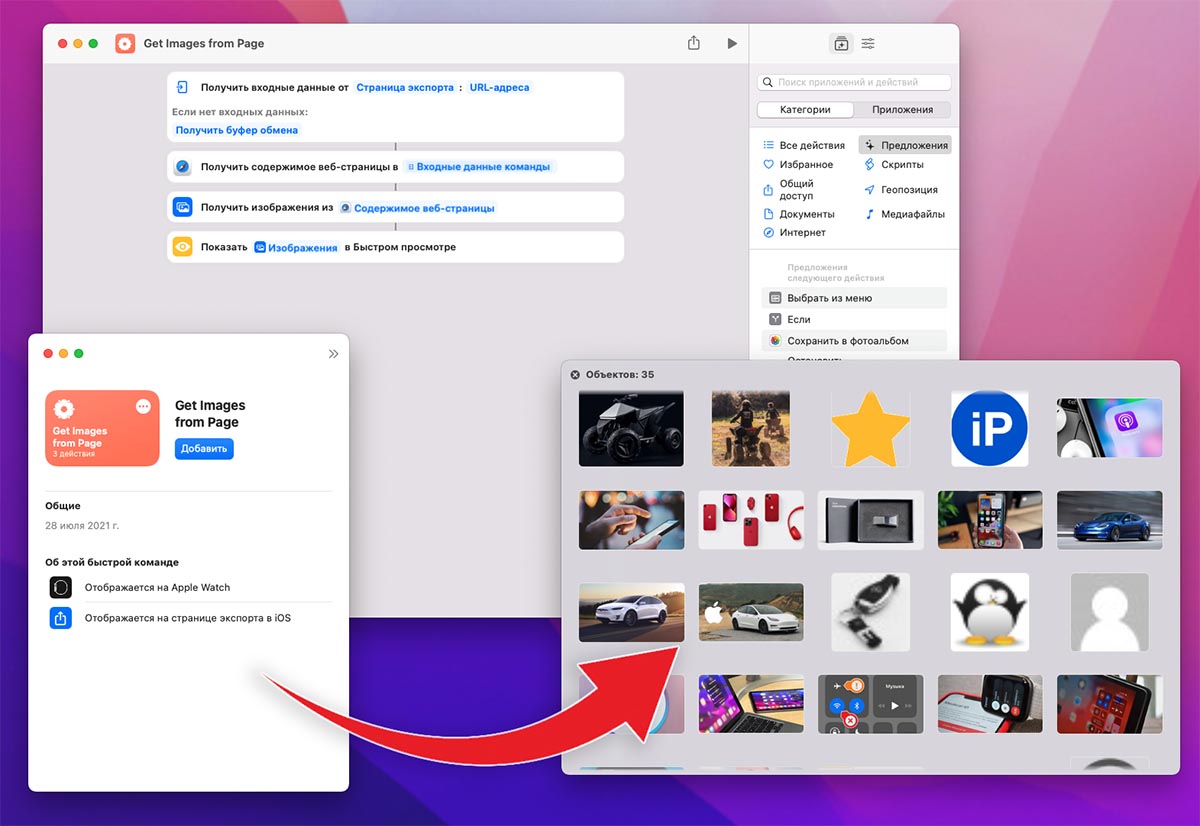Select the Категории tab
Image resolution: width=1200 pixels, height=826 pixels.
pos(805,110)
